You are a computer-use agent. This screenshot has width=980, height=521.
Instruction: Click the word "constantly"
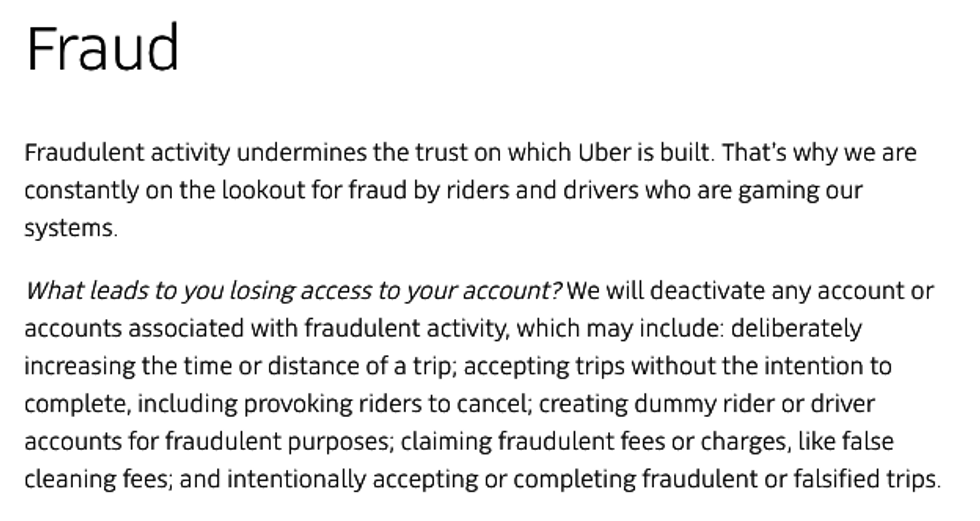[x=81, y=190]
